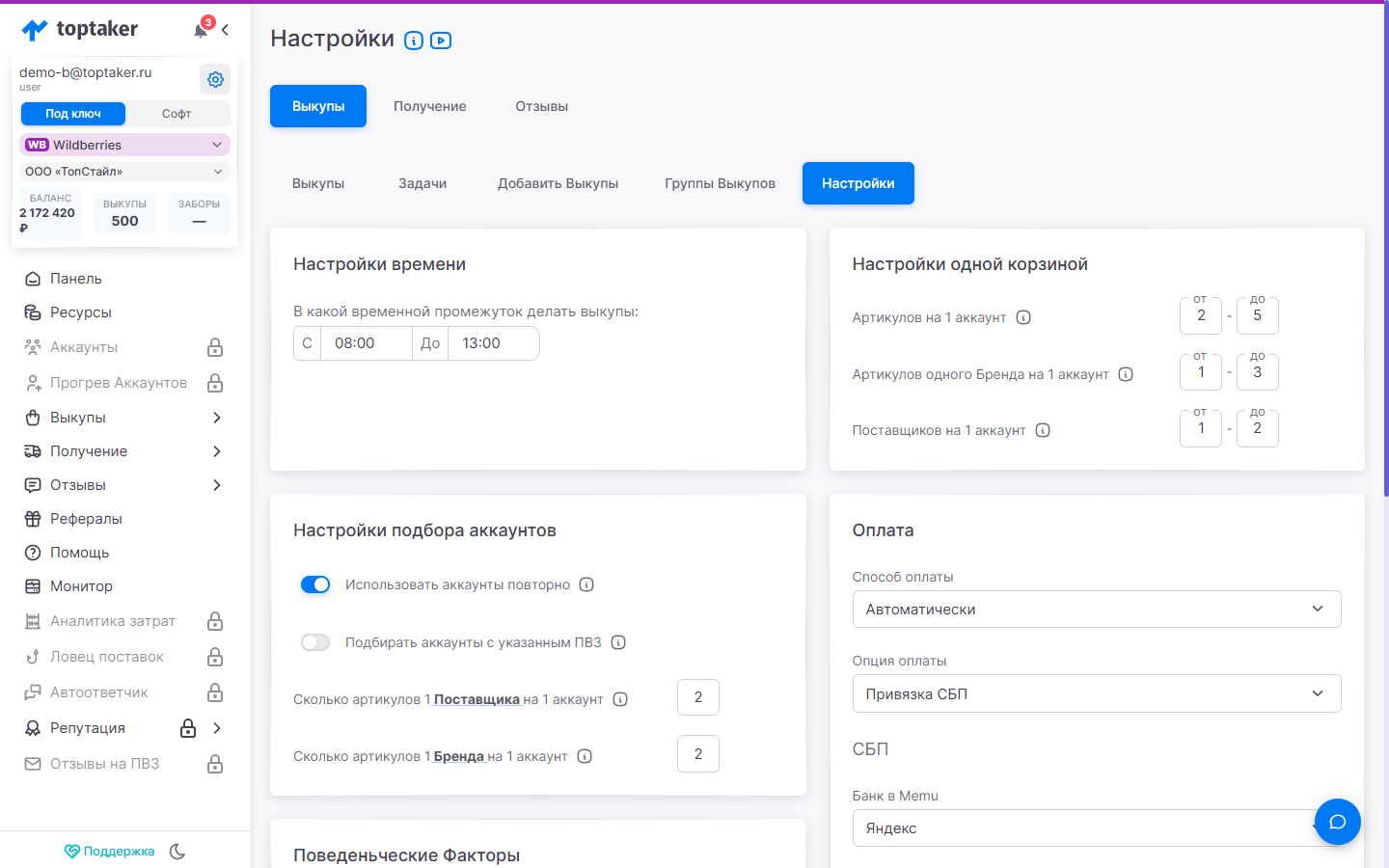Select the top Отзывы tab
The image size is (1389, 868).
542,106
